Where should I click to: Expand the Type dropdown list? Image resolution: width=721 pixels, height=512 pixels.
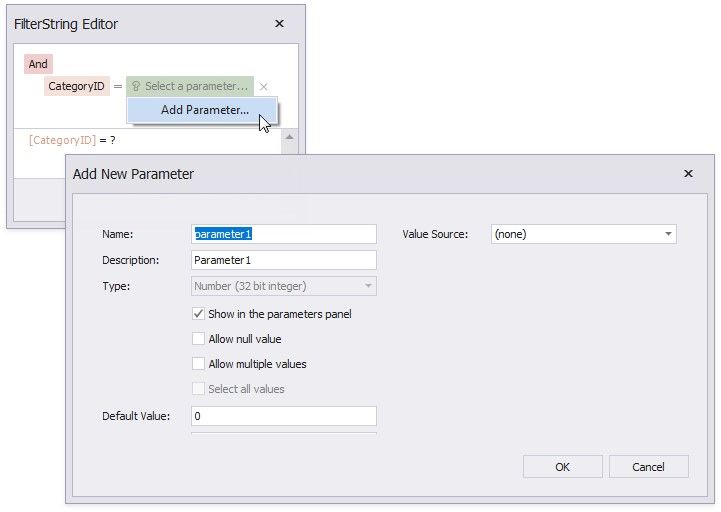368,286
